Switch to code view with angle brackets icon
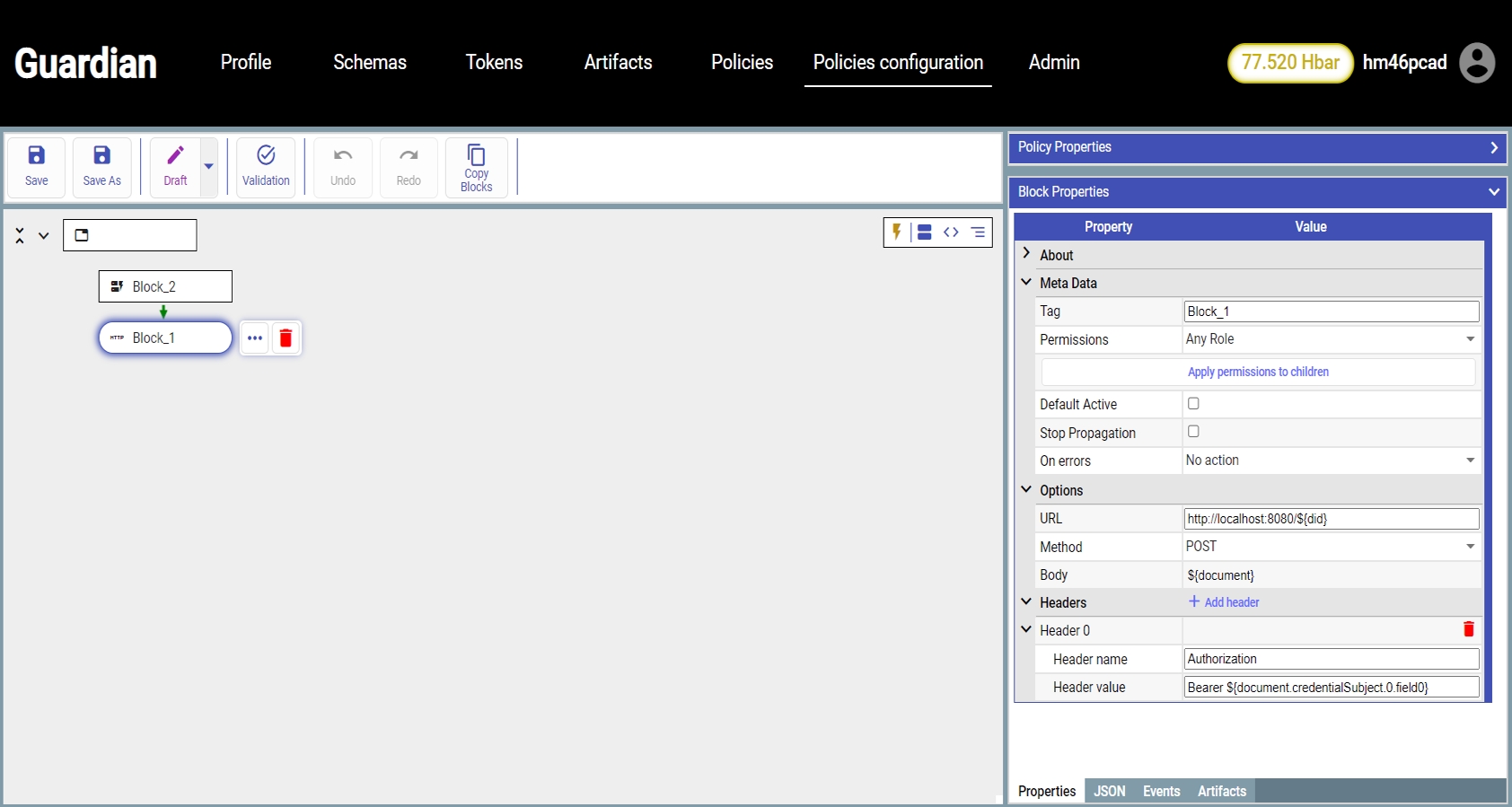1512x807 pixels. pos(951,232)
